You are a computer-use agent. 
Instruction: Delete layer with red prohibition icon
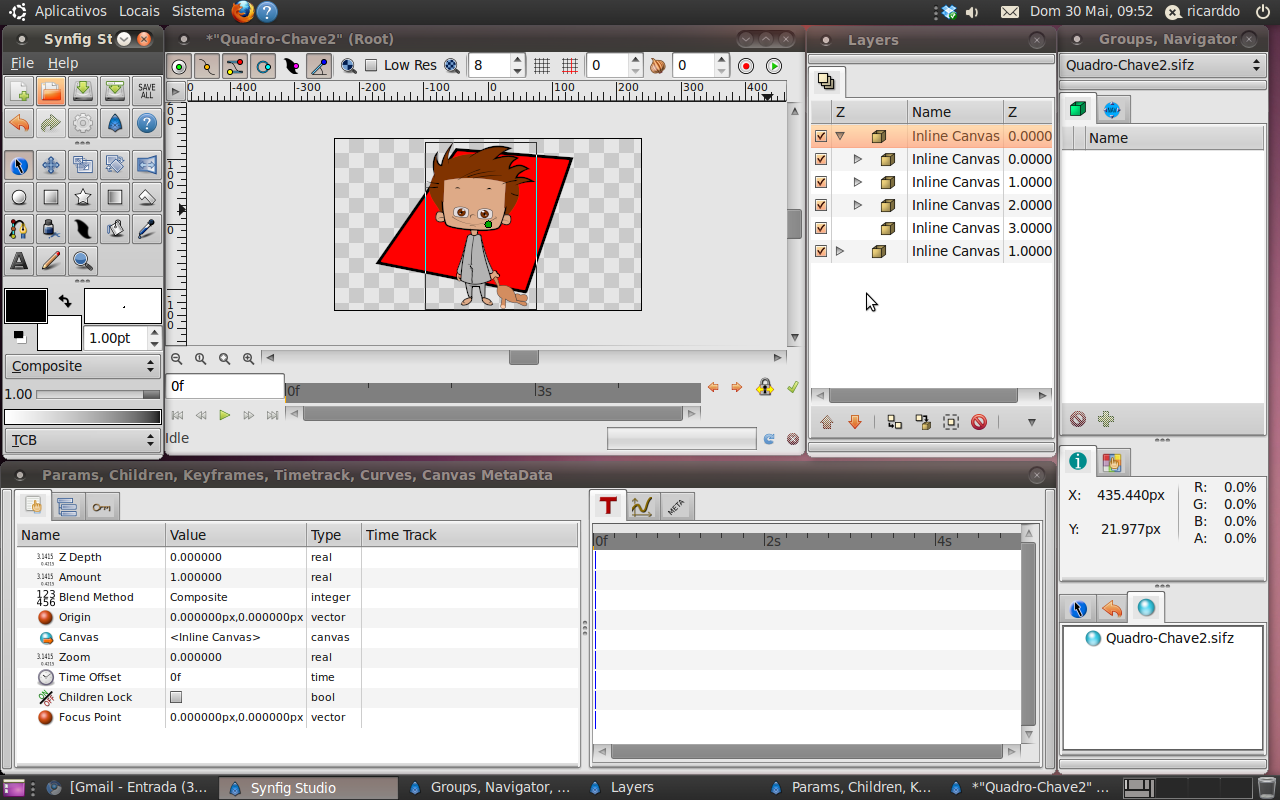tap(979, 422)
